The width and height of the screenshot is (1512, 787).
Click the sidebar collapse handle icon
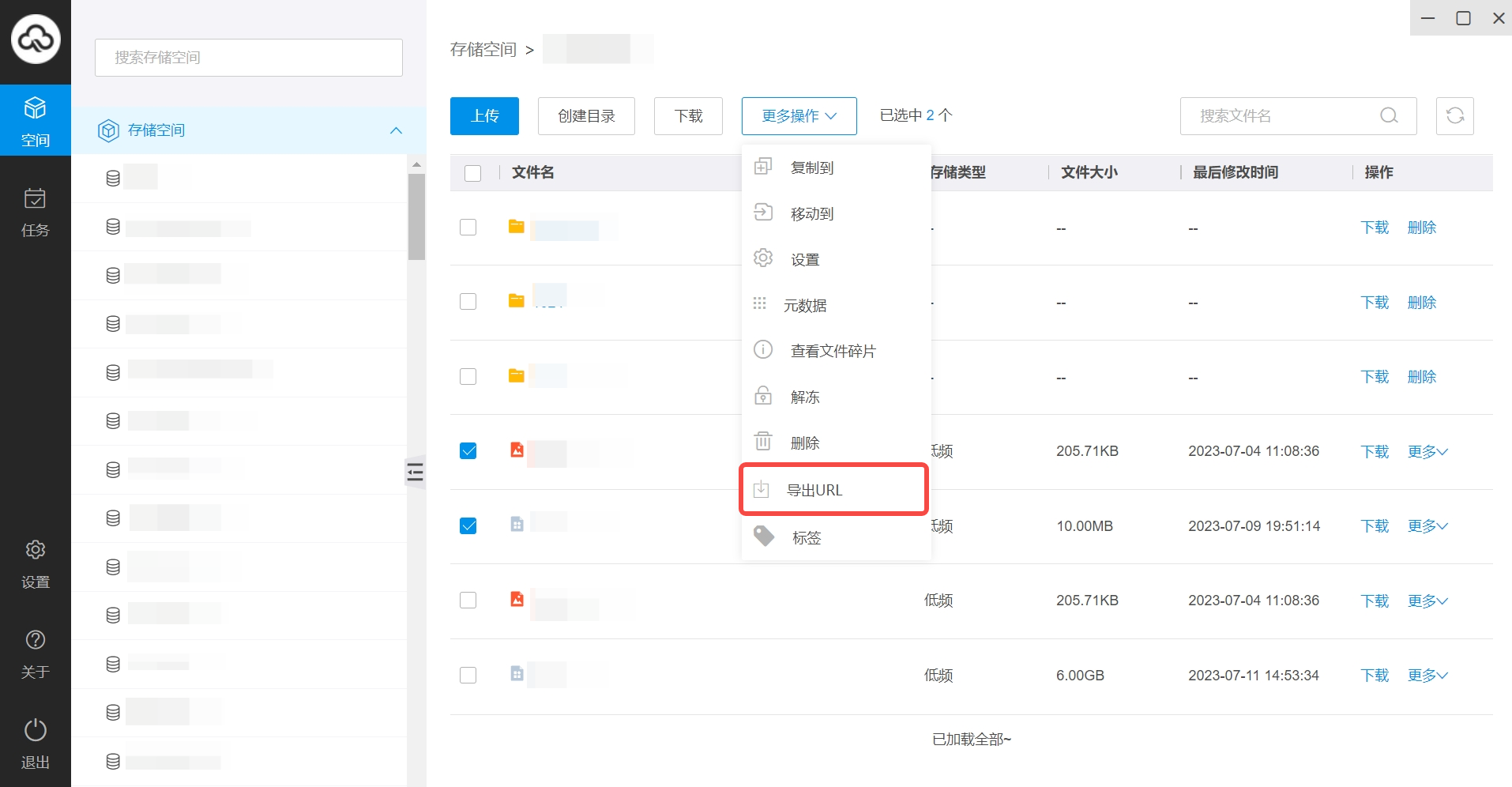click(x=415, y=473)
